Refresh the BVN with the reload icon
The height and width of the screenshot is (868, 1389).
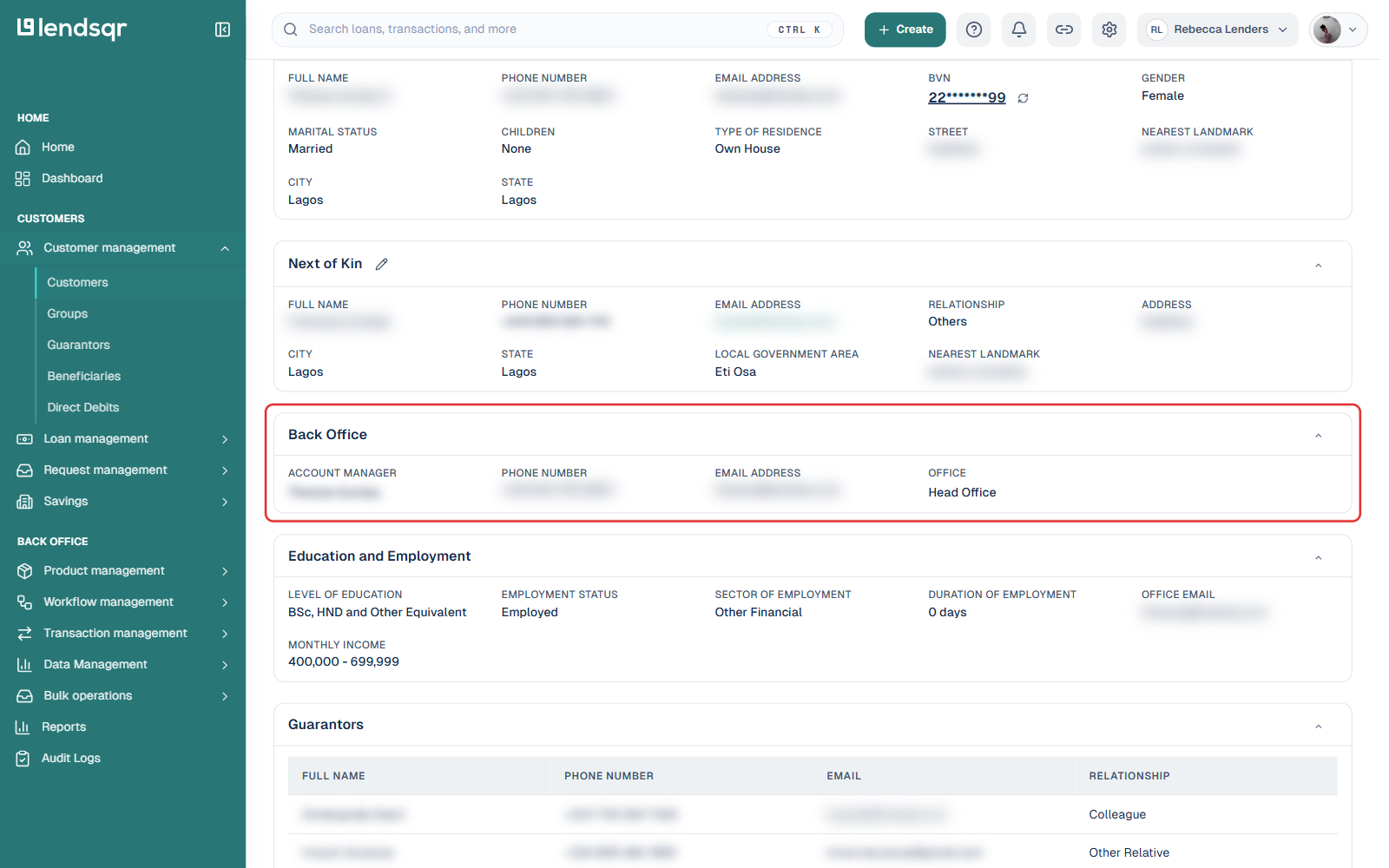(1024, 98)
